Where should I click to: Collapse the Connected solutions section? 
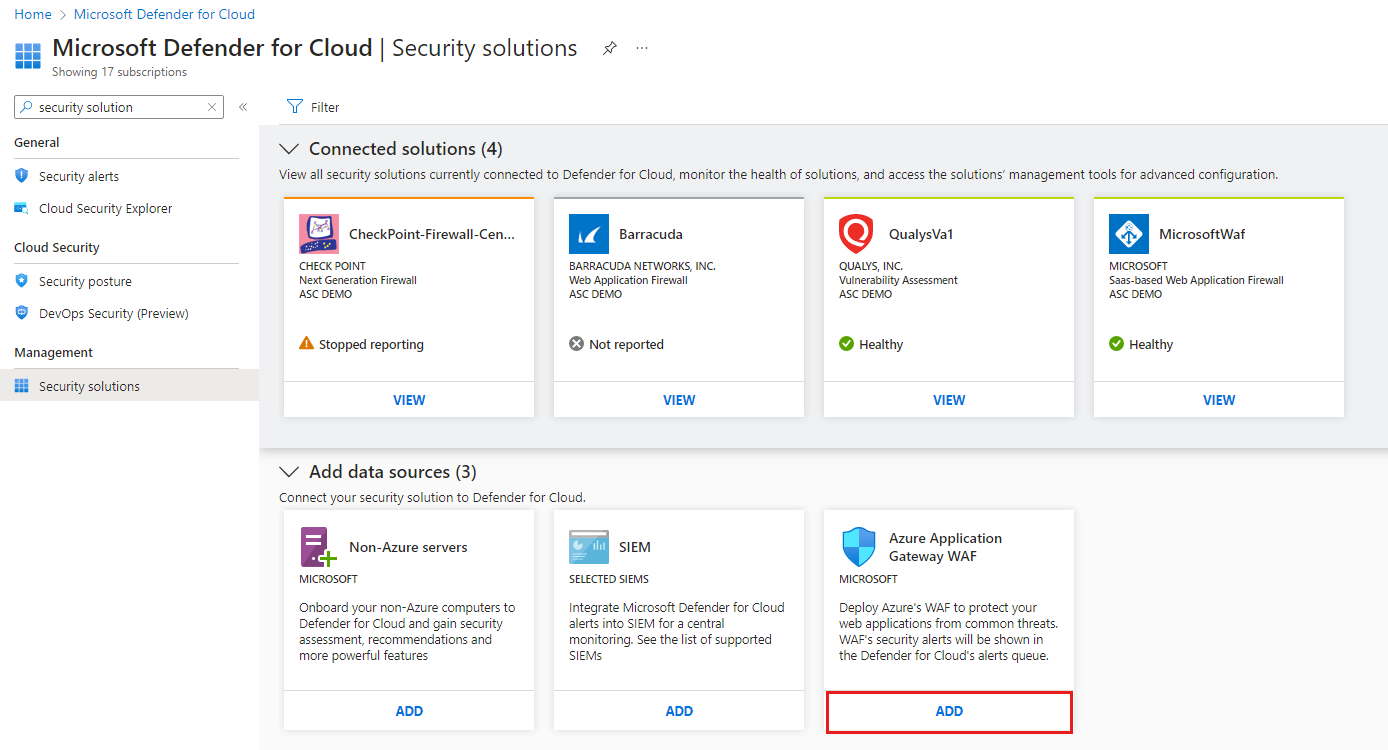click(x=289, y=149)
